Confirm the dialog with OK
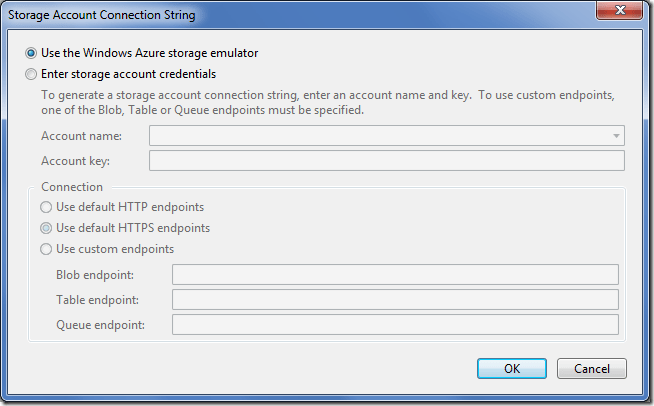Image resolution: width=654 pixels, height=406 pixels. (512, 368)
